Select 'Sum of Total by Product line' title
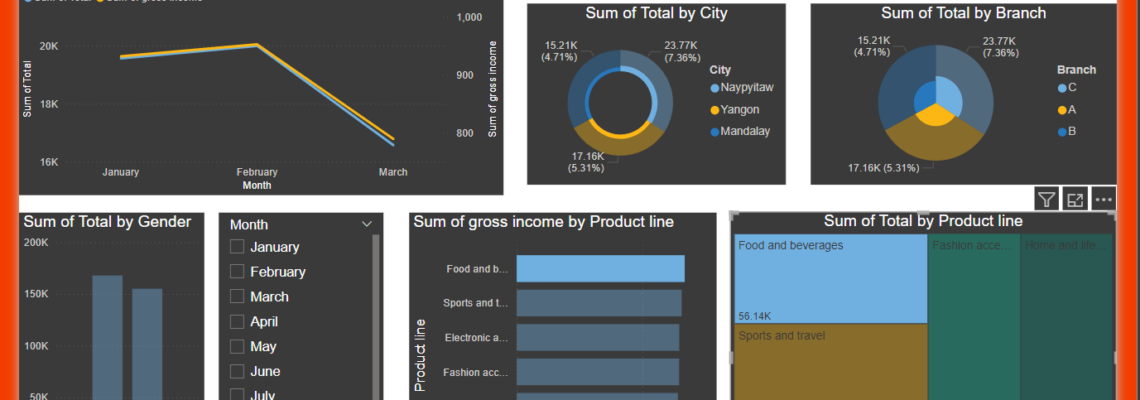Image resolution: width=1140 pixels, height=400 pixels. click(x=923, y=221)
